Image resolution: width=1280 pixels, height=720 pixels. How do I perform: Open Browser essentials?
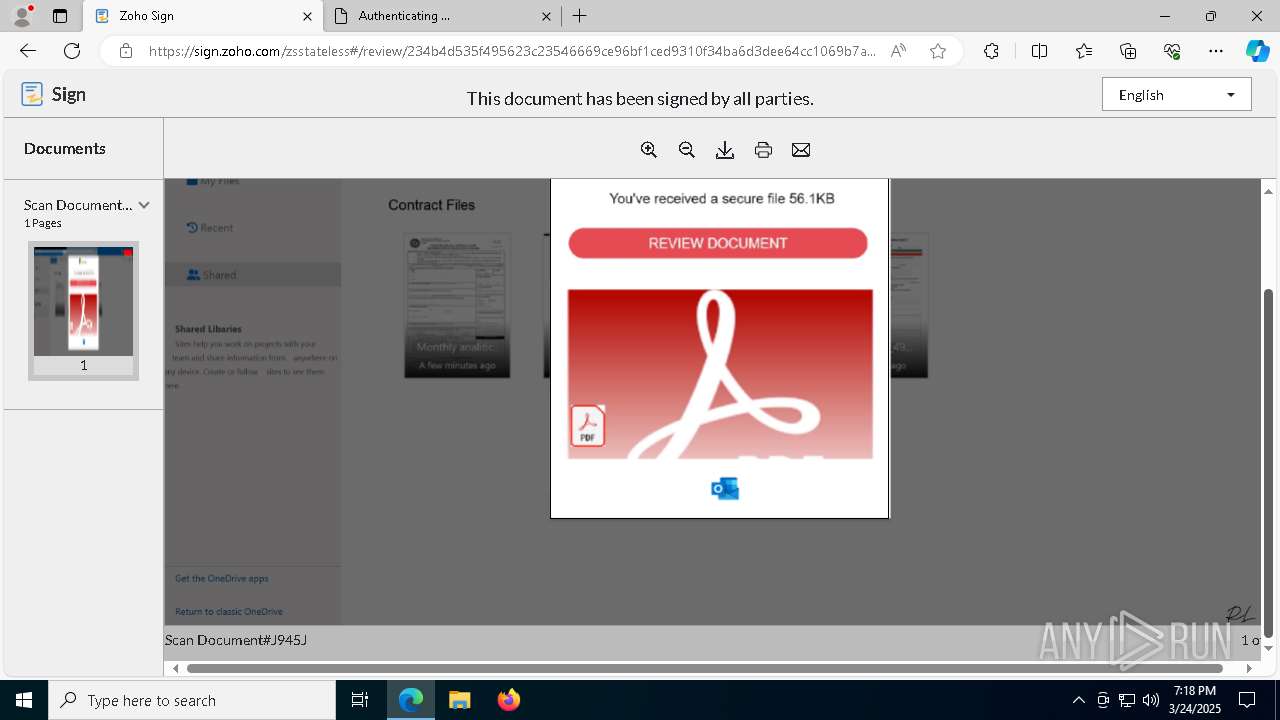tap(1172, 51)
